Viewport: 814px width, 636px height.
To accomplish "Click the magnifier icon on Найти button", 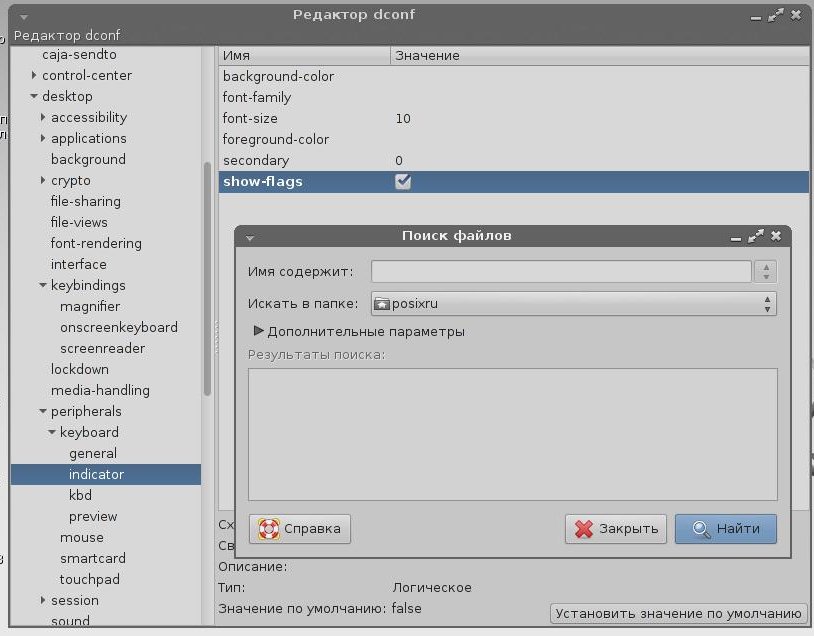I will click(x=701, y=529).
